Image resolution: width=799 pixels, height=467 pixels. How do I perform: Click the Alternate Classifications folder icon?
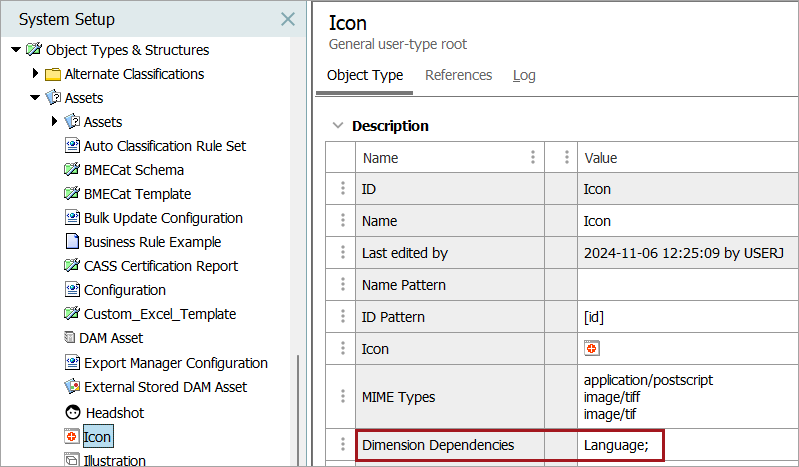(x=53, y=74)
